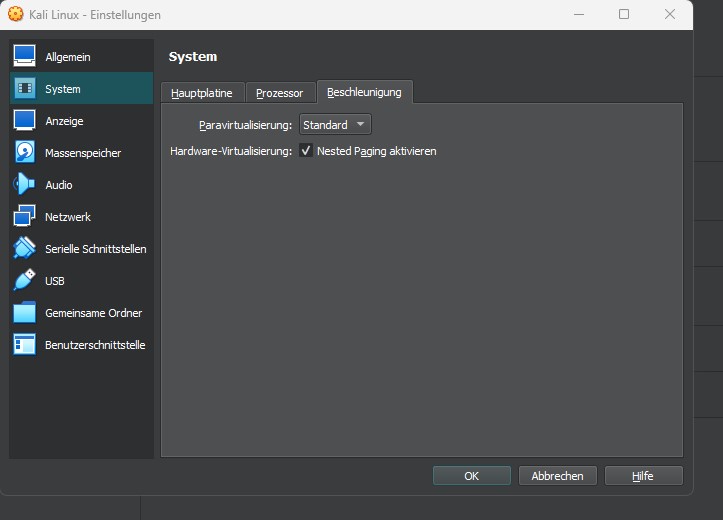Close the Kali Linux Einstellungen window
This screenshot has width=723, height=520.
tap(670, 14)
